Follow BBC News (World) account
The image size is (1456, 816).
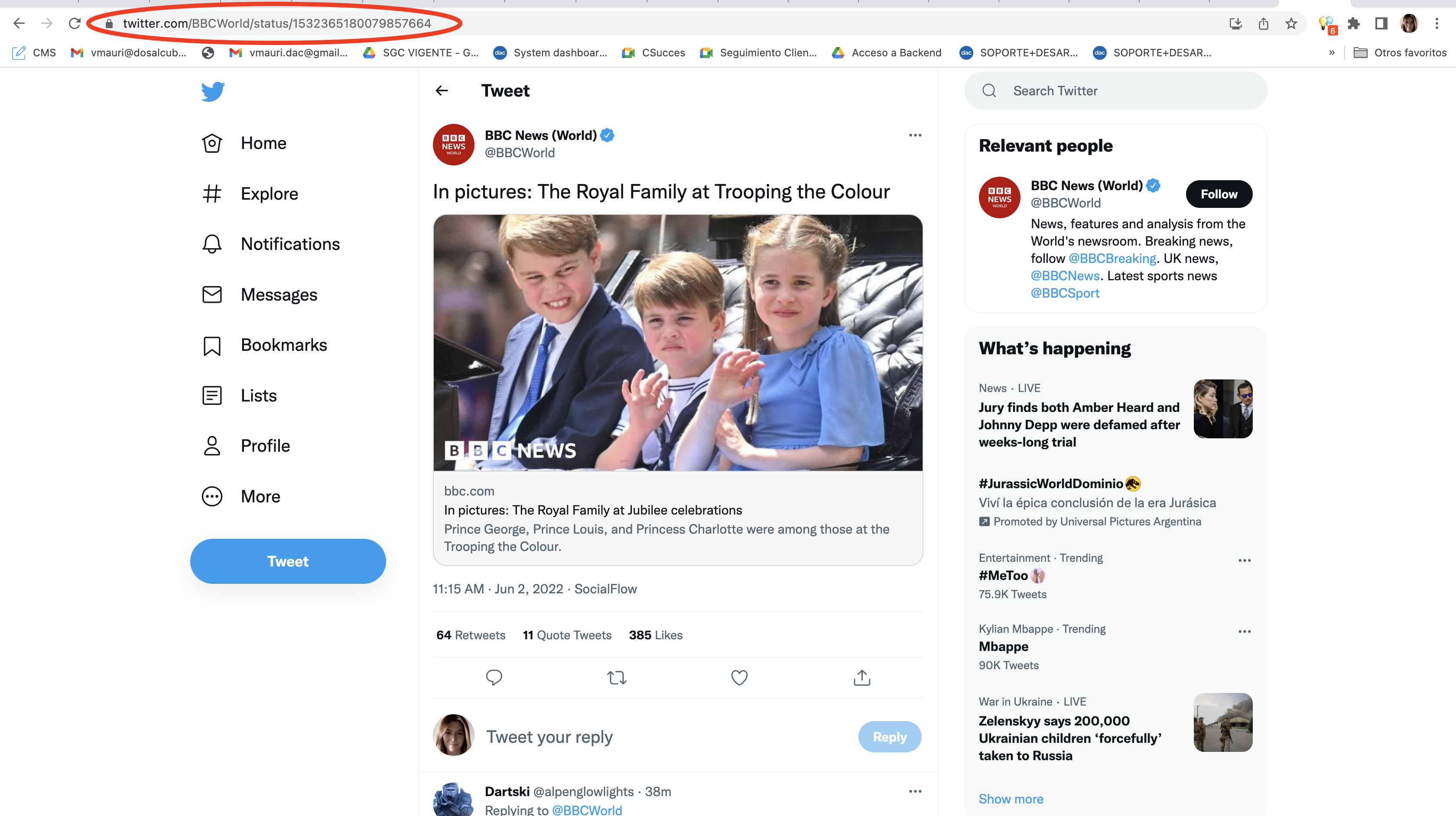coord(1219,194)
